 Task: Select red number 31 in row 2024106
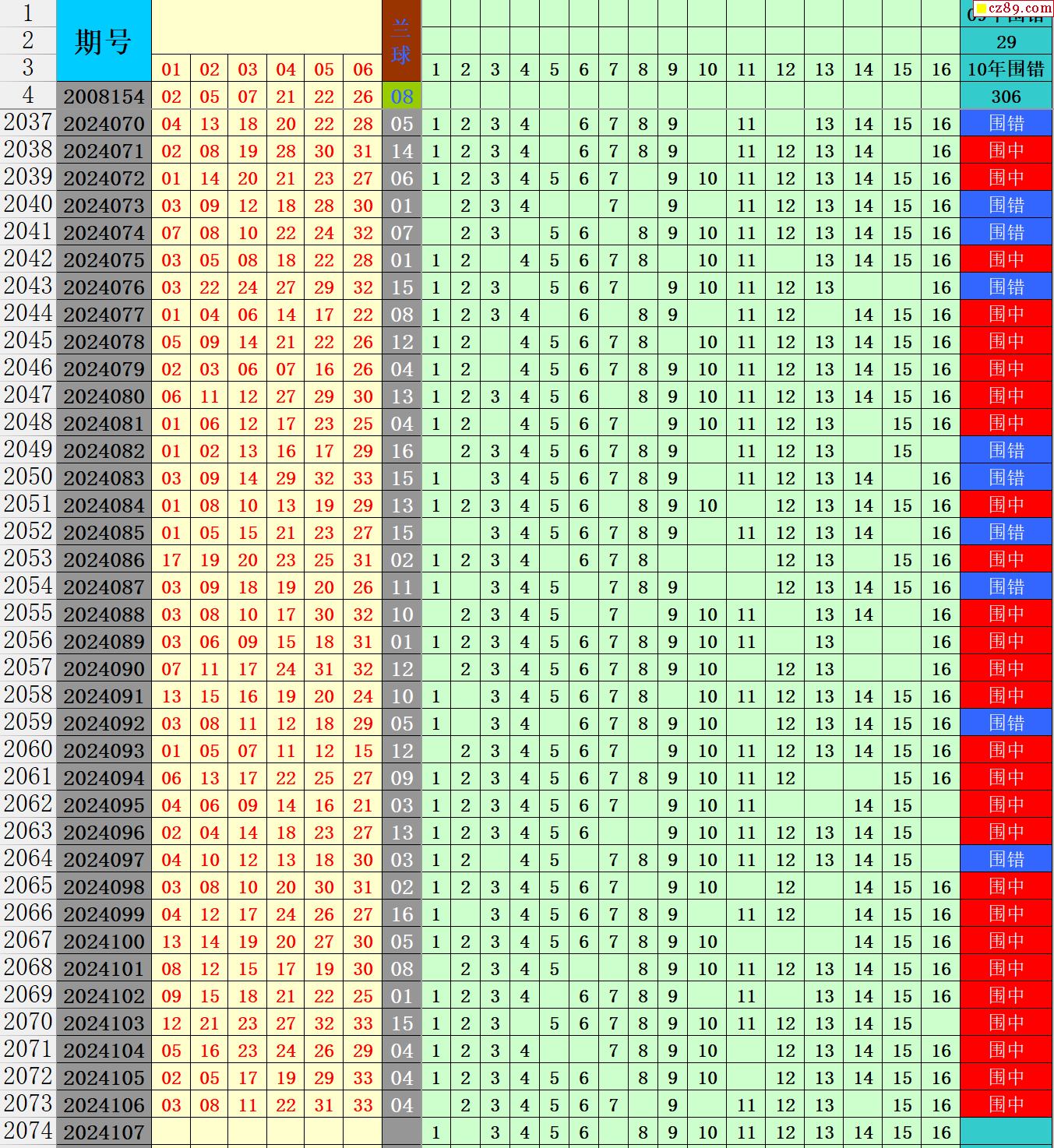tap(324, 1105)
